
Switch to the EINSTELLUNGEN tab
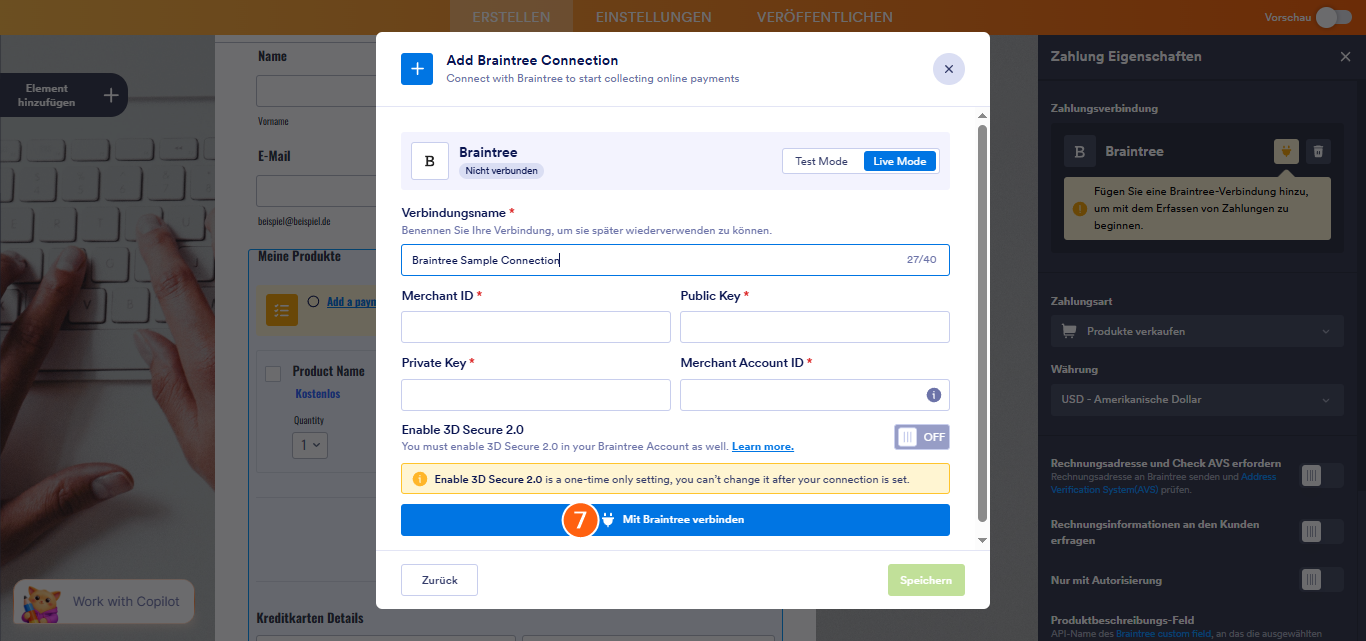click(653, 17)
